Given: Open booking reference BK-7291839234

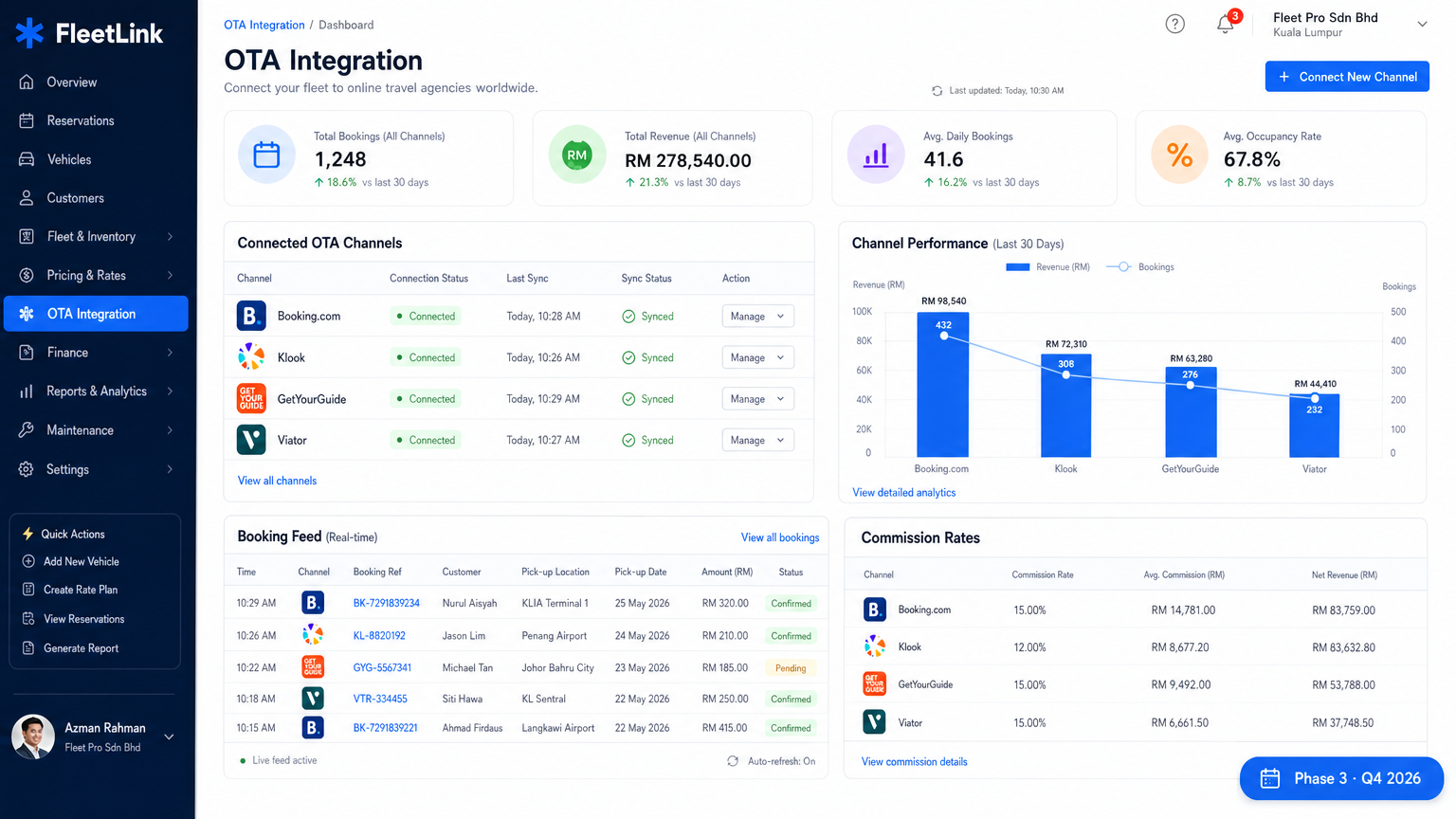Looking at the screenshot, I should coord(385,603).
